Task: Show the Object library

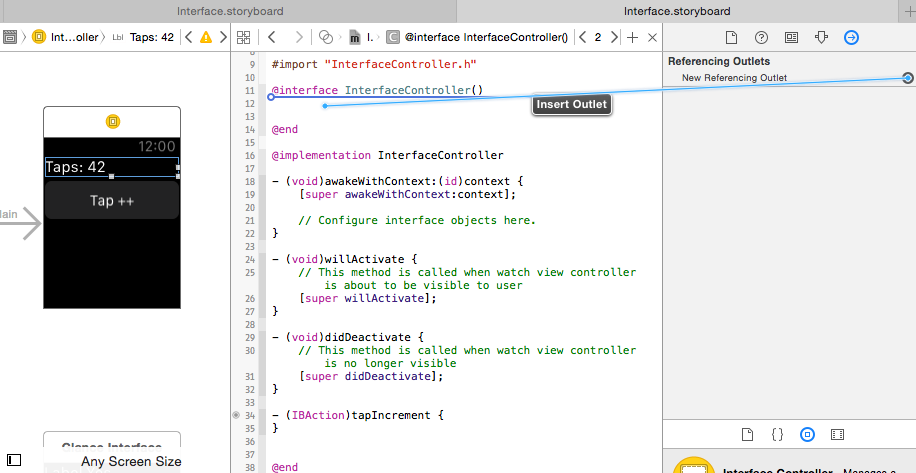Action: (x=807, y=434)
